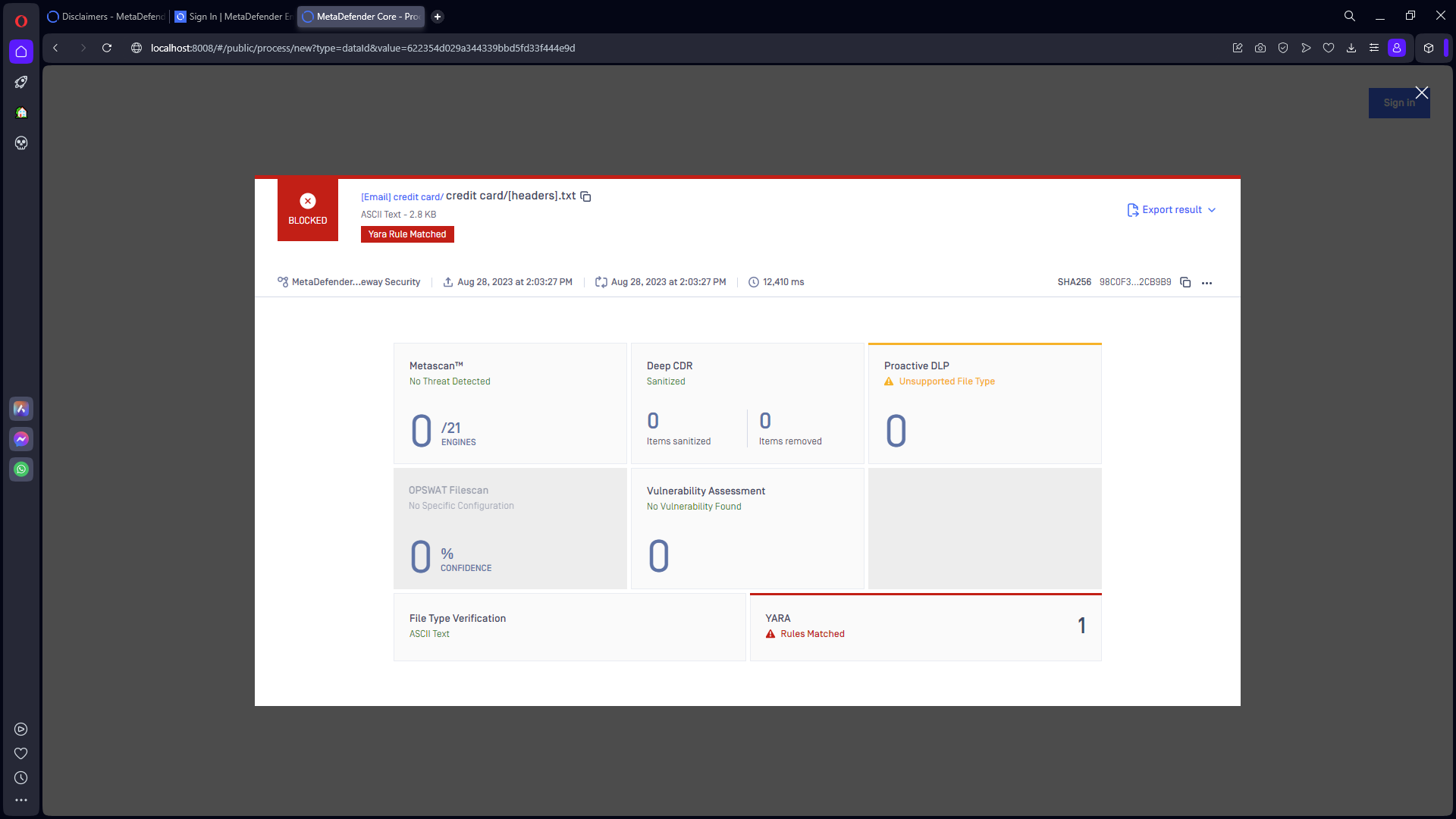Click the Sign in button

click(1399, 103)
